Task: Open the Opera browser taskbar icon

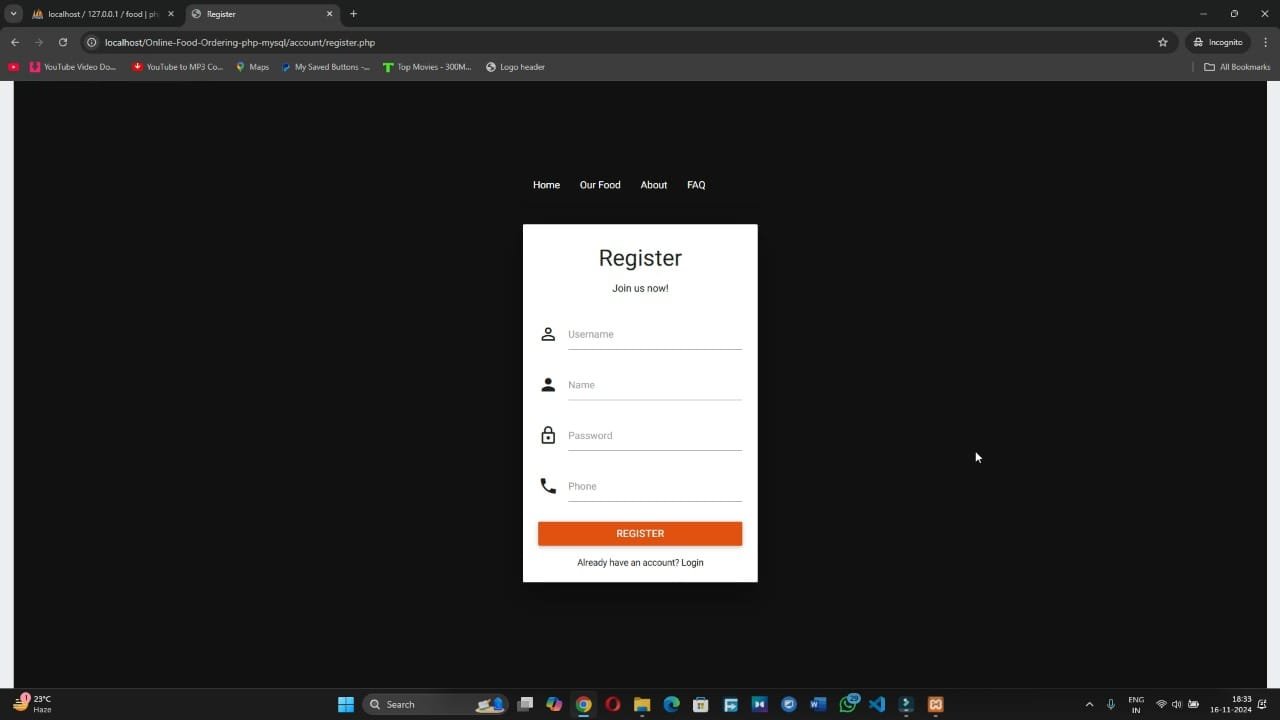Action: 613,704
